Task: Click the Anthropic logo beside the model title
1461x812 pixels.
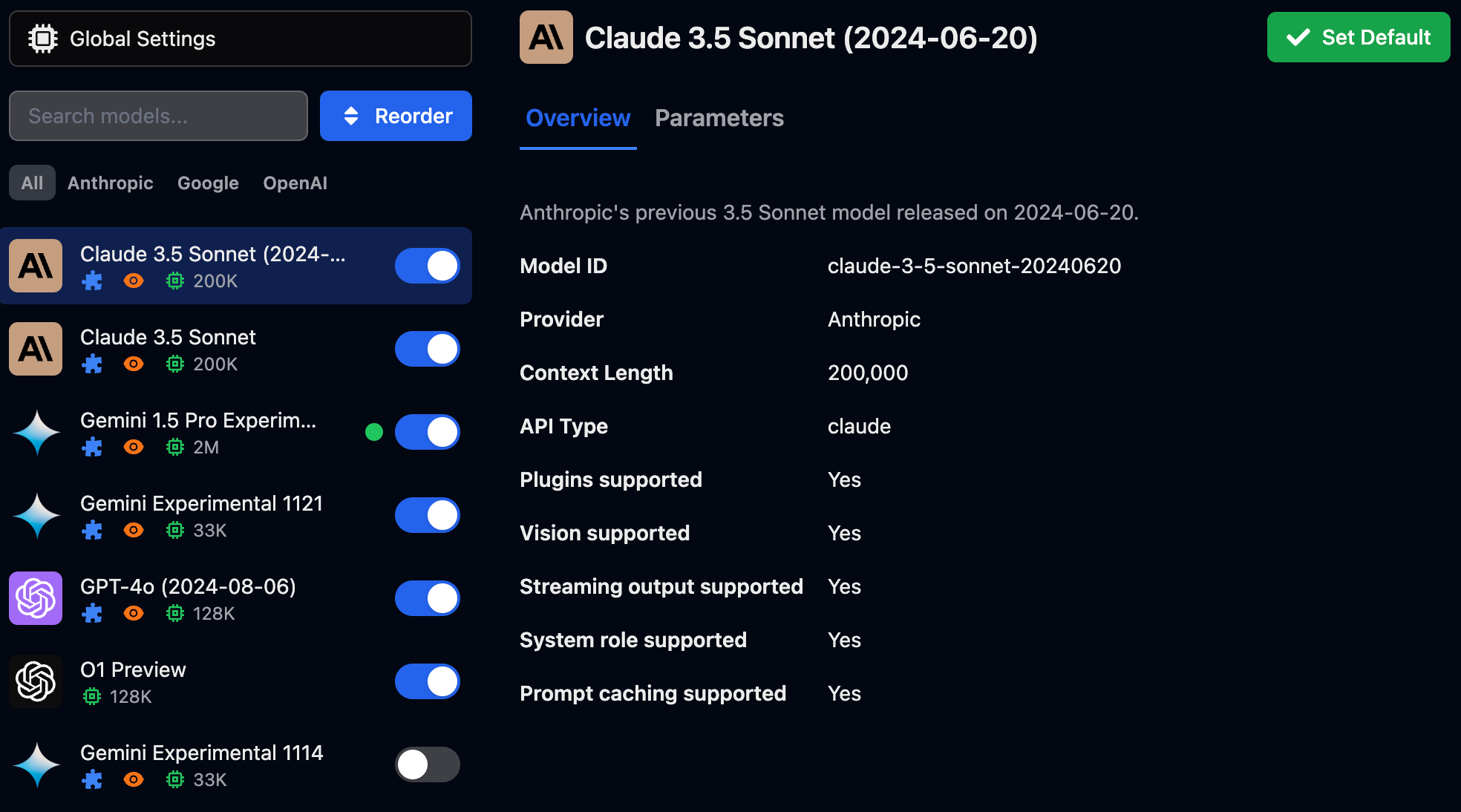Action: coord(546,37)
